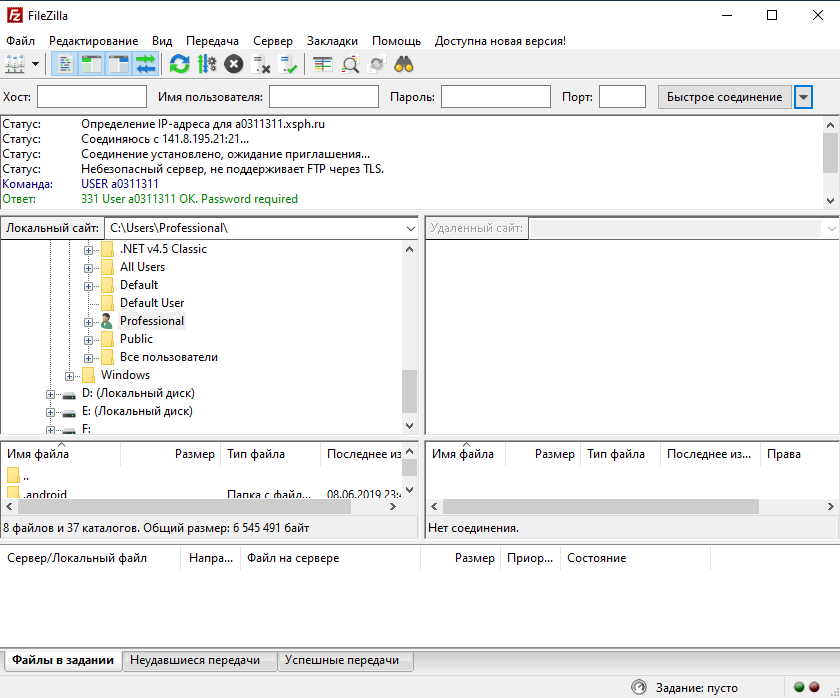Click the All Users folder icon
The width and height of the screenshot is (840, 698).
tap(107, 267)
